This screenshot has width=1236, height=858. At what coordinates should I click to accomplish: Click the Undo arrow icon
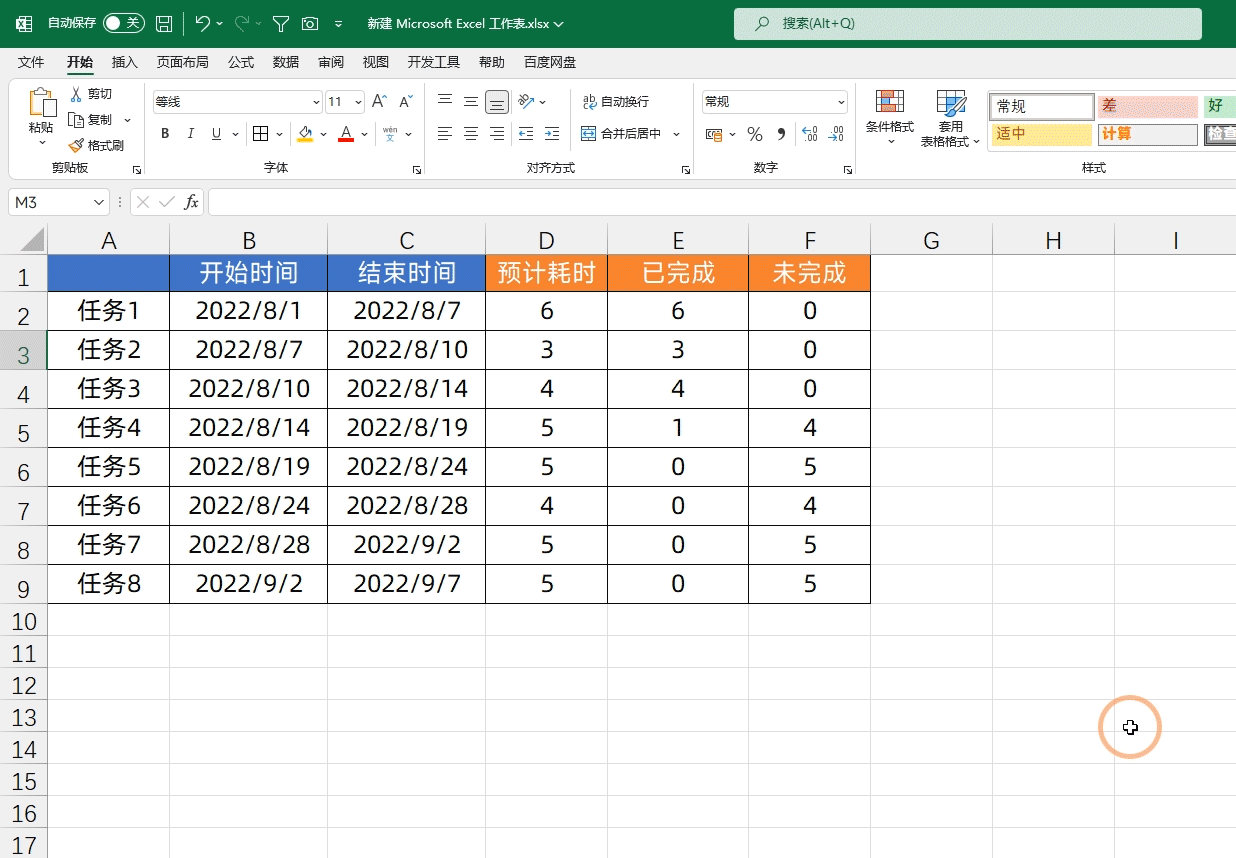tap(202, 22)
